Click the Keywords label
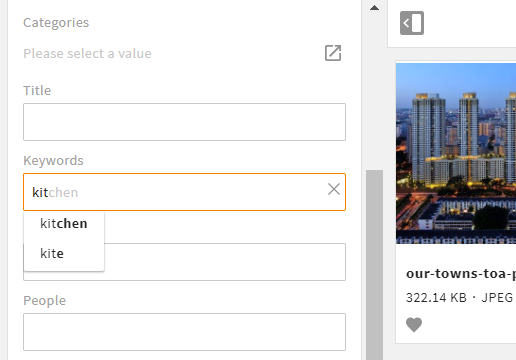The width and height of the screenshot is (516, 360). tap(53, 160)
